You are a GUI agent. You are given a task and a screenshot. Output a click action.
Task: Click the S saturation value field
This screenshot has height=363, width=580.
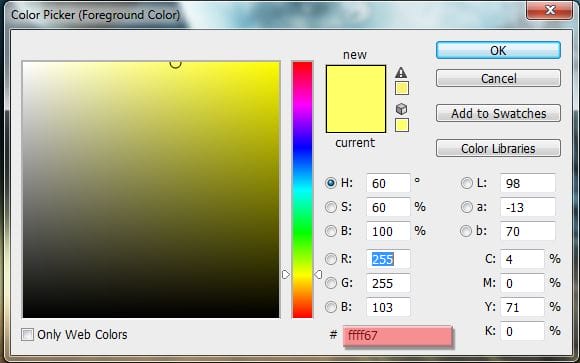[388, 207]
